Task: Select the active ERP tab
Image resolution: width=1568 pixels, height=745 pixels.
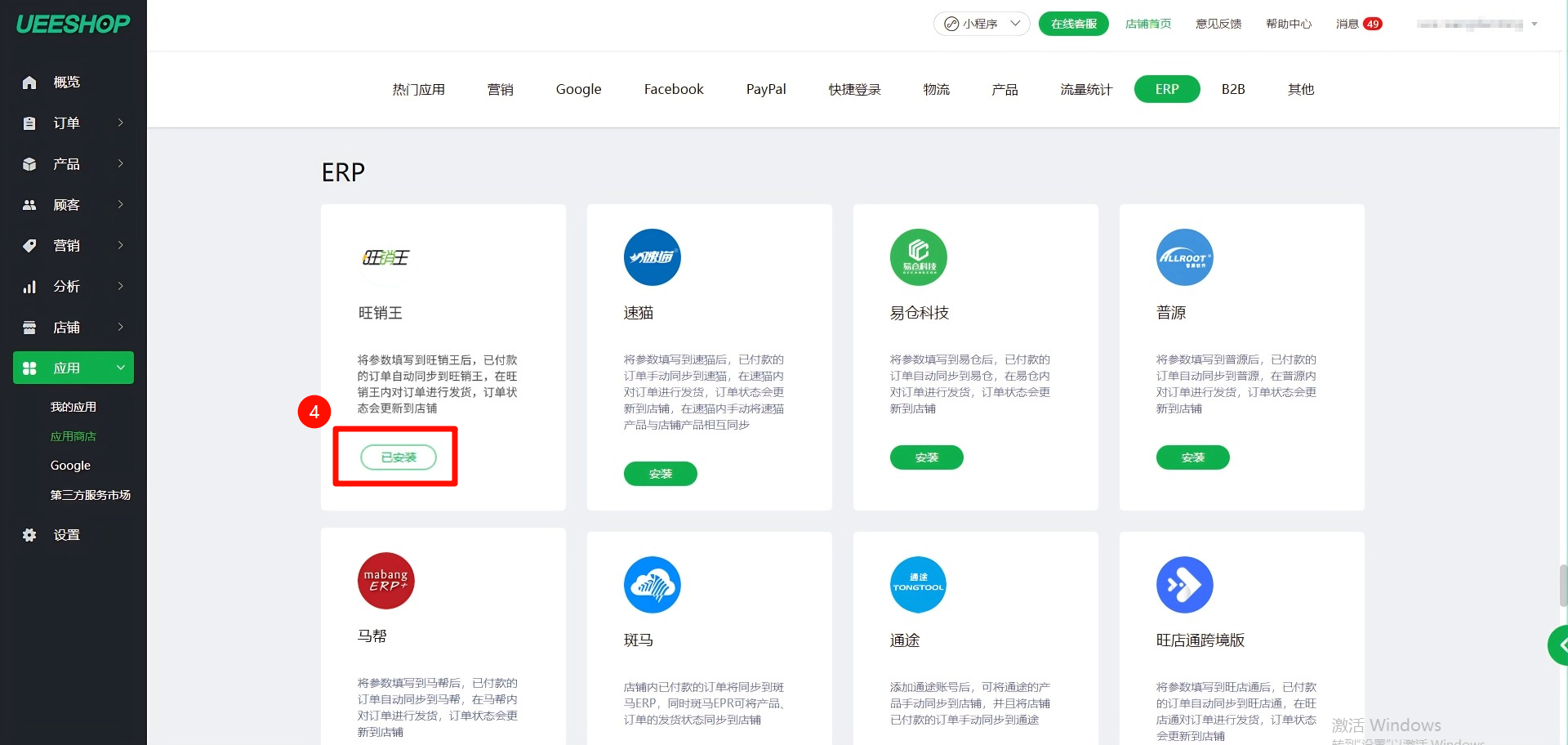Action: tap(1167, 89)
